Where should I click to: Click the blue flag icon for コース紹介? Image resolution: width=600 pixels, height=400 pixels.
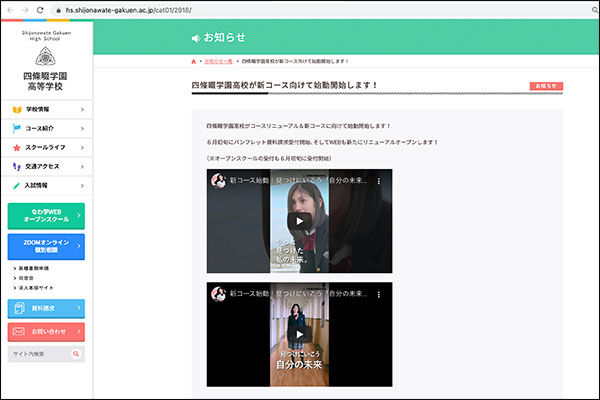click(16, 129)
